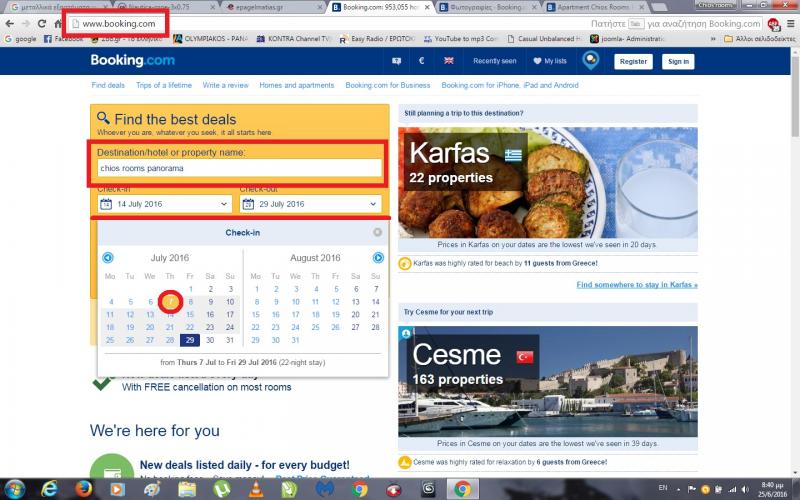Open the Cesme destination photo
800x500 pixels.
coord(548,382)
